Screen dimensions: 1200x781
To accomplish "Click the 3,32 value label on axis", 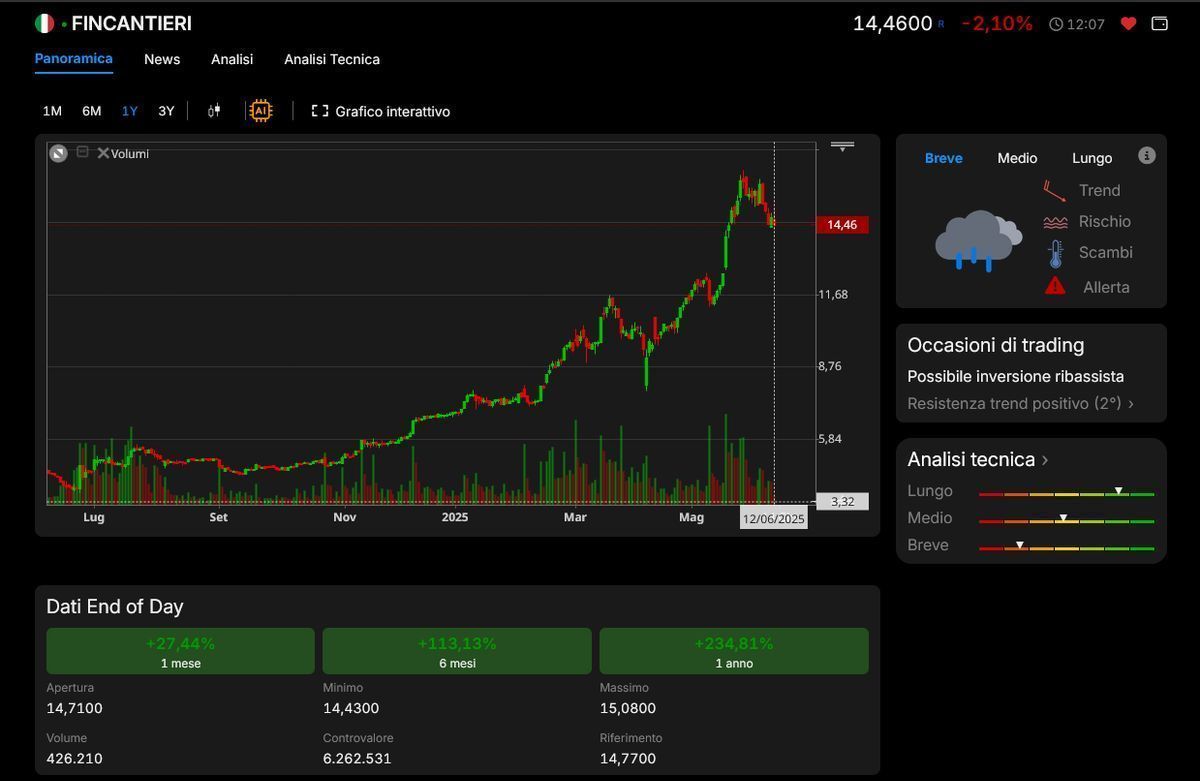I will (843, 502).
